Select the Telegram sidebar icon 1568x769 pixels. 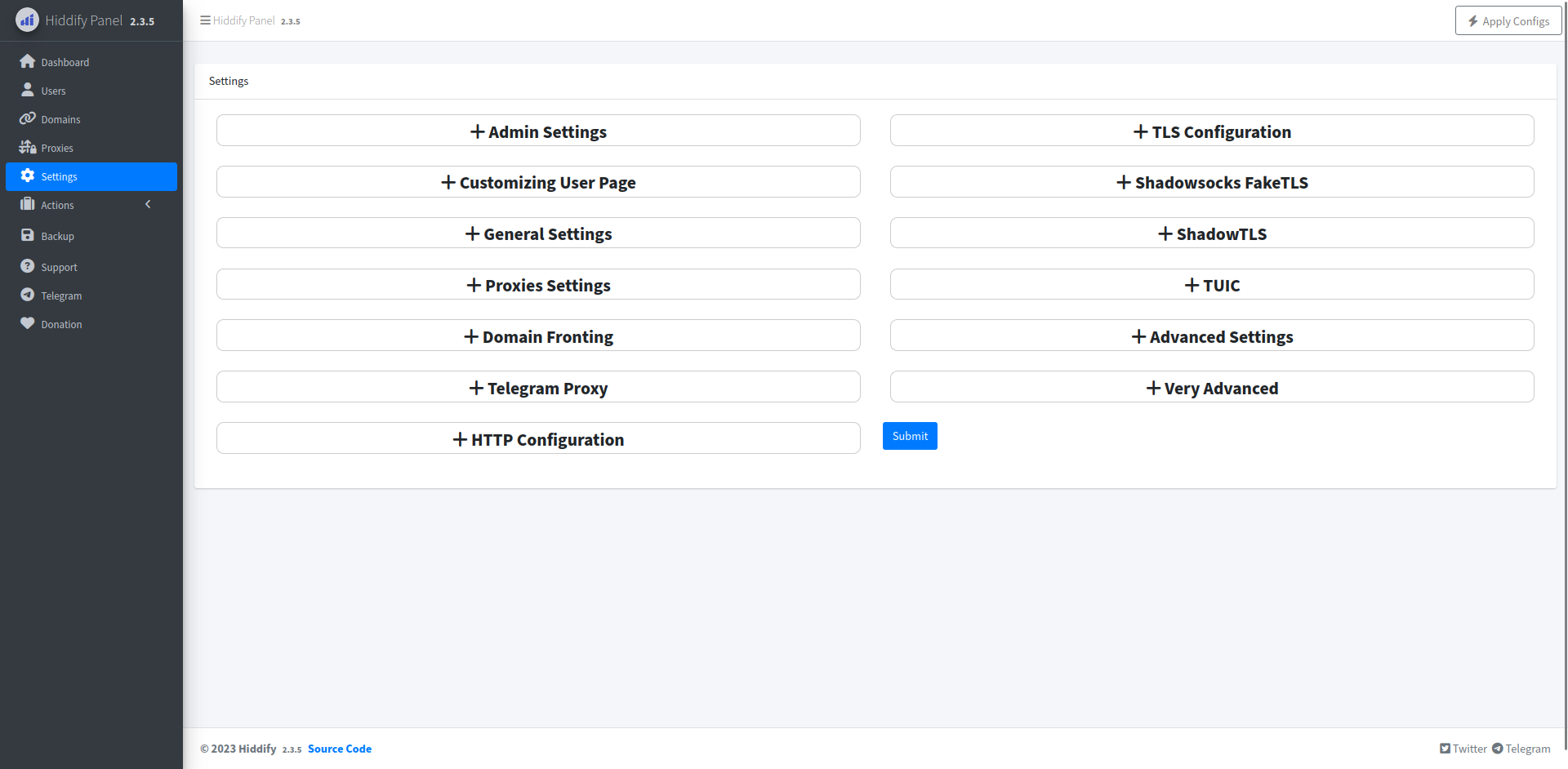click(x=27, y=294)
